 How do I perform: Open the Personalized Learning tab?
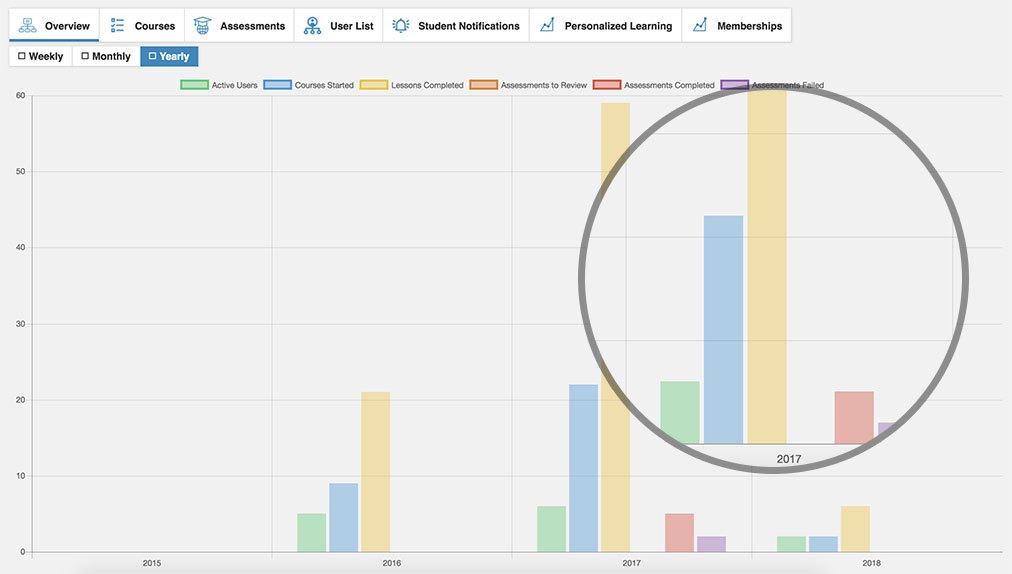pos(617,26)
